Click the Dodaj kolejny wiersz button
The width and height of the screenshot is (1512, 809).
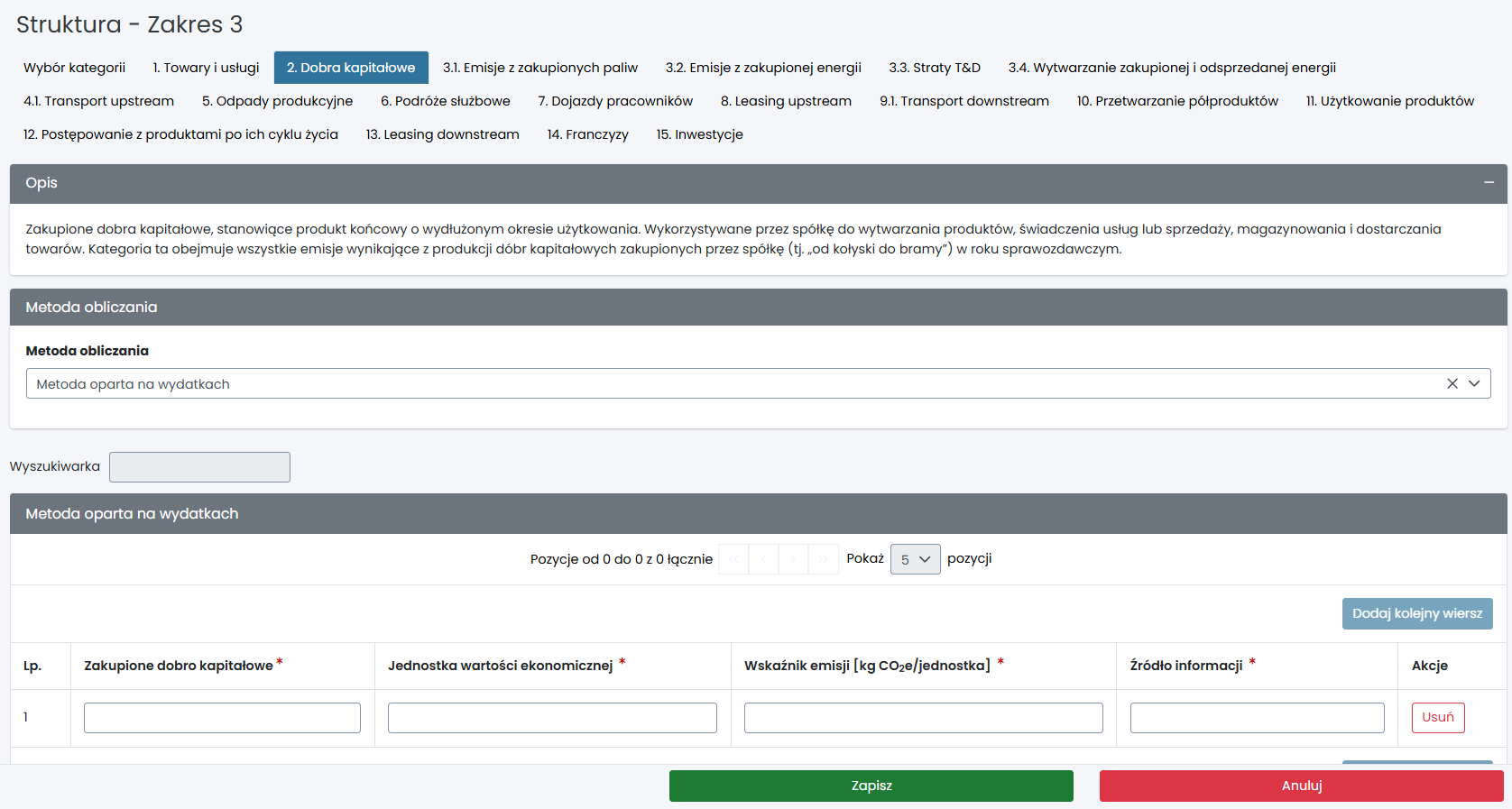point(1416,613)
